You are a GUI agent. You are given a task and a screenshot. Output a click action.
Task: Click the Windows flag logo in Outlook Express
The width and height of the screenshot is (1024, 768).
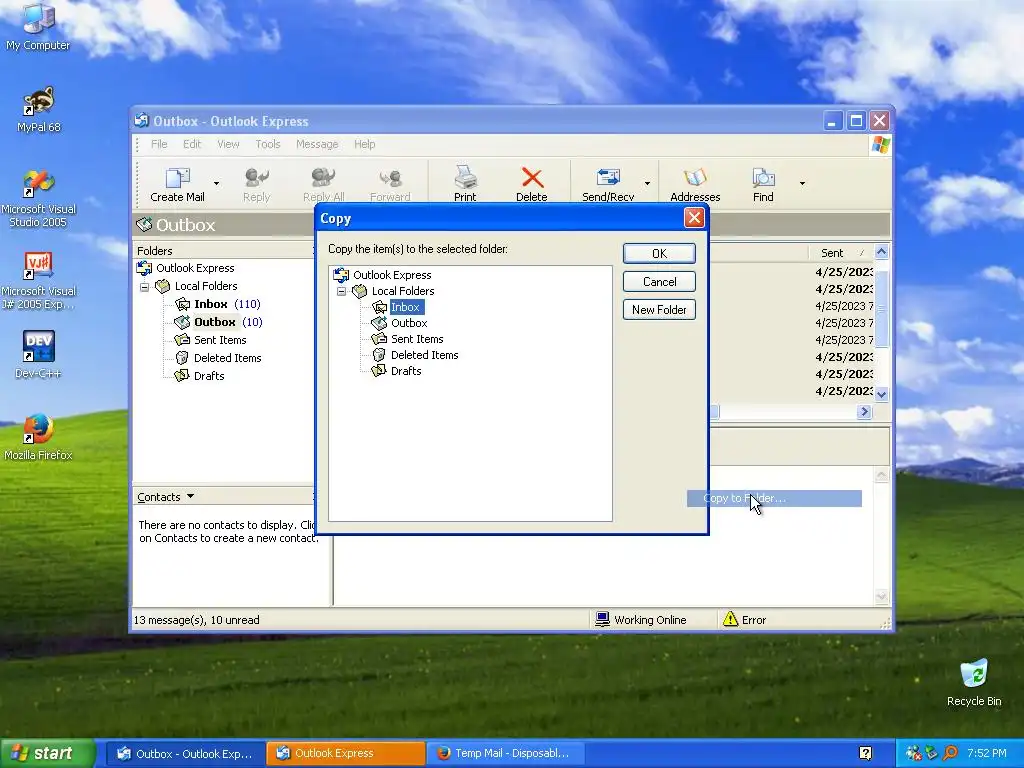(x=880, y=144)
